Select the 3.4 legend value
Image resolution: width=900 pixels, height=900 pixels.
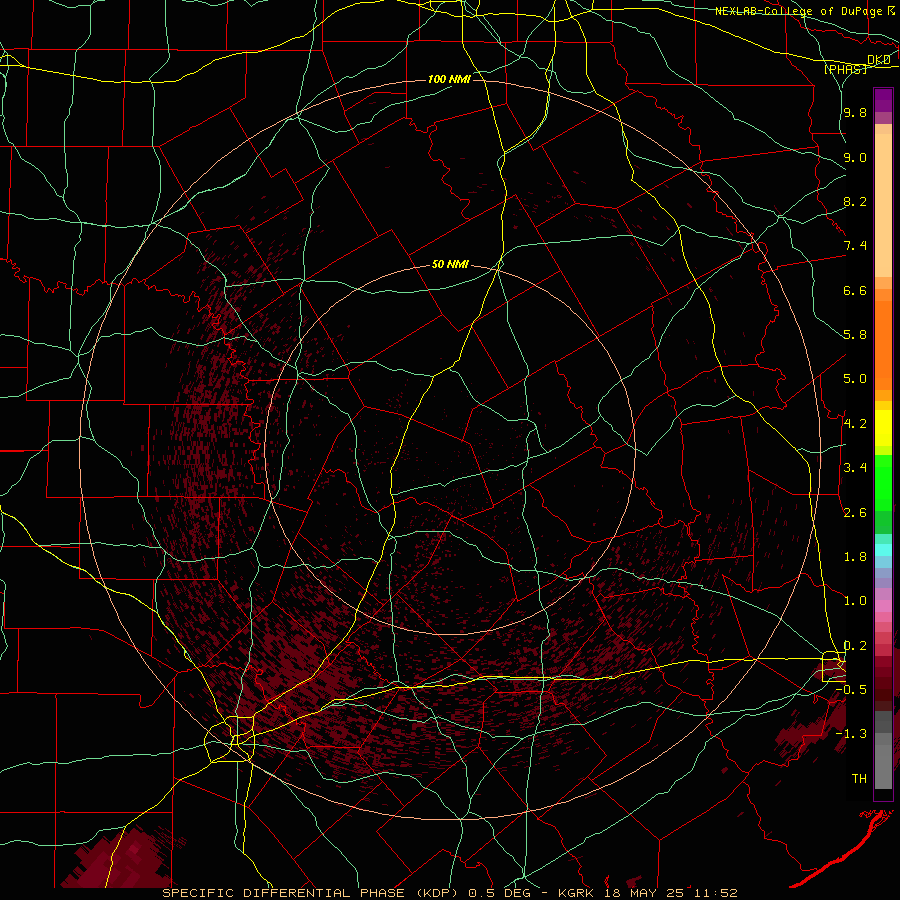855,468
